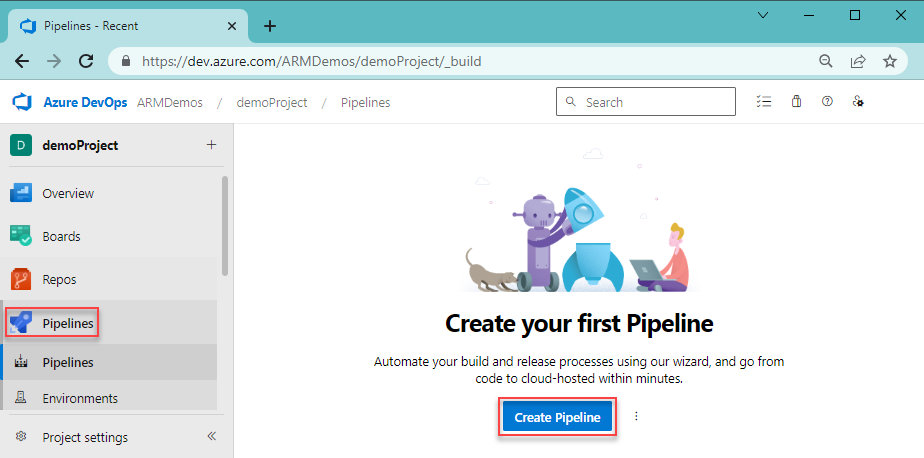Collapse the sidebar with double chevron

click(211, 437)
